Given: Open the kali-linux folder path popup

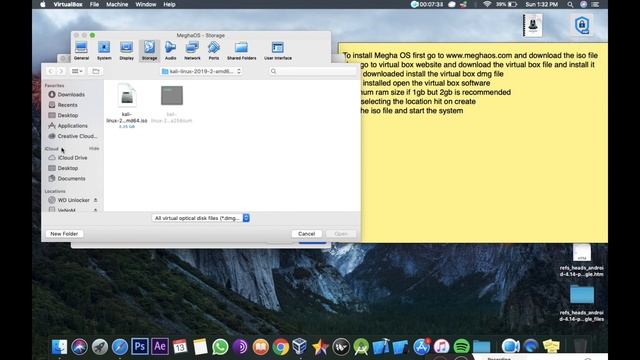Looking at the screenshot, I should [x=201, y=71].
